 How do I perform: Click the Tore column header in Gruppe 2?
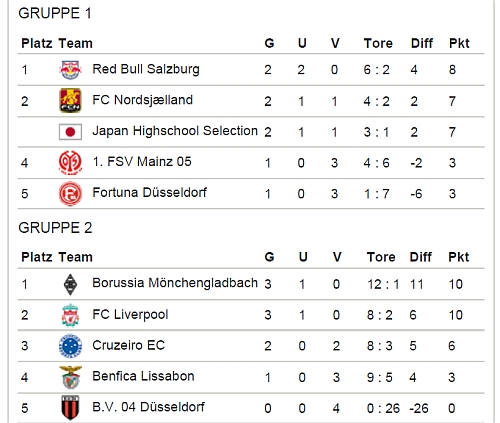click(381, 257)
